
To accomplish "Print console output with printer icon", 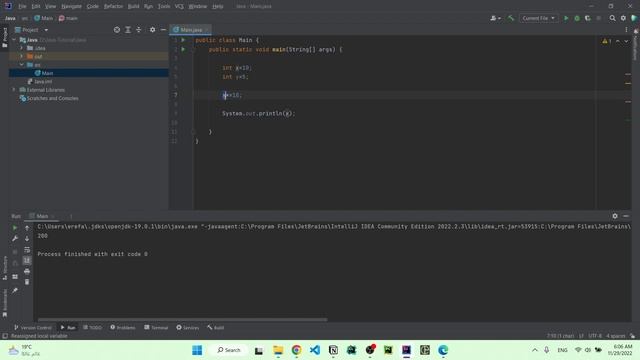I will [x=27, y=271].
